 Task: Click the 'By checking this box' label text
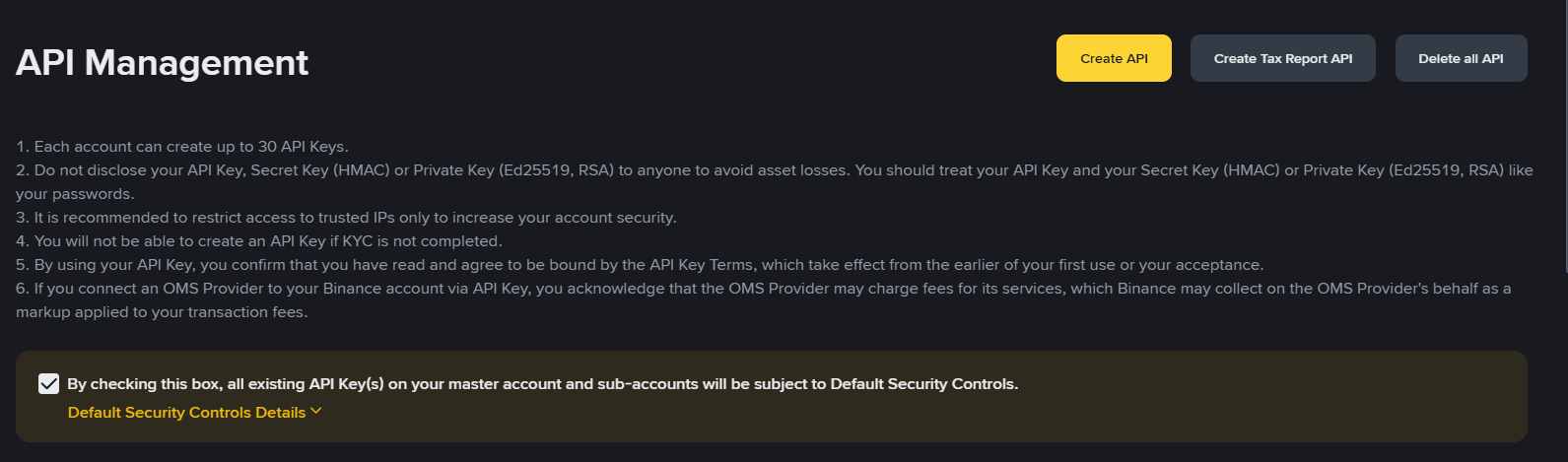542,384
